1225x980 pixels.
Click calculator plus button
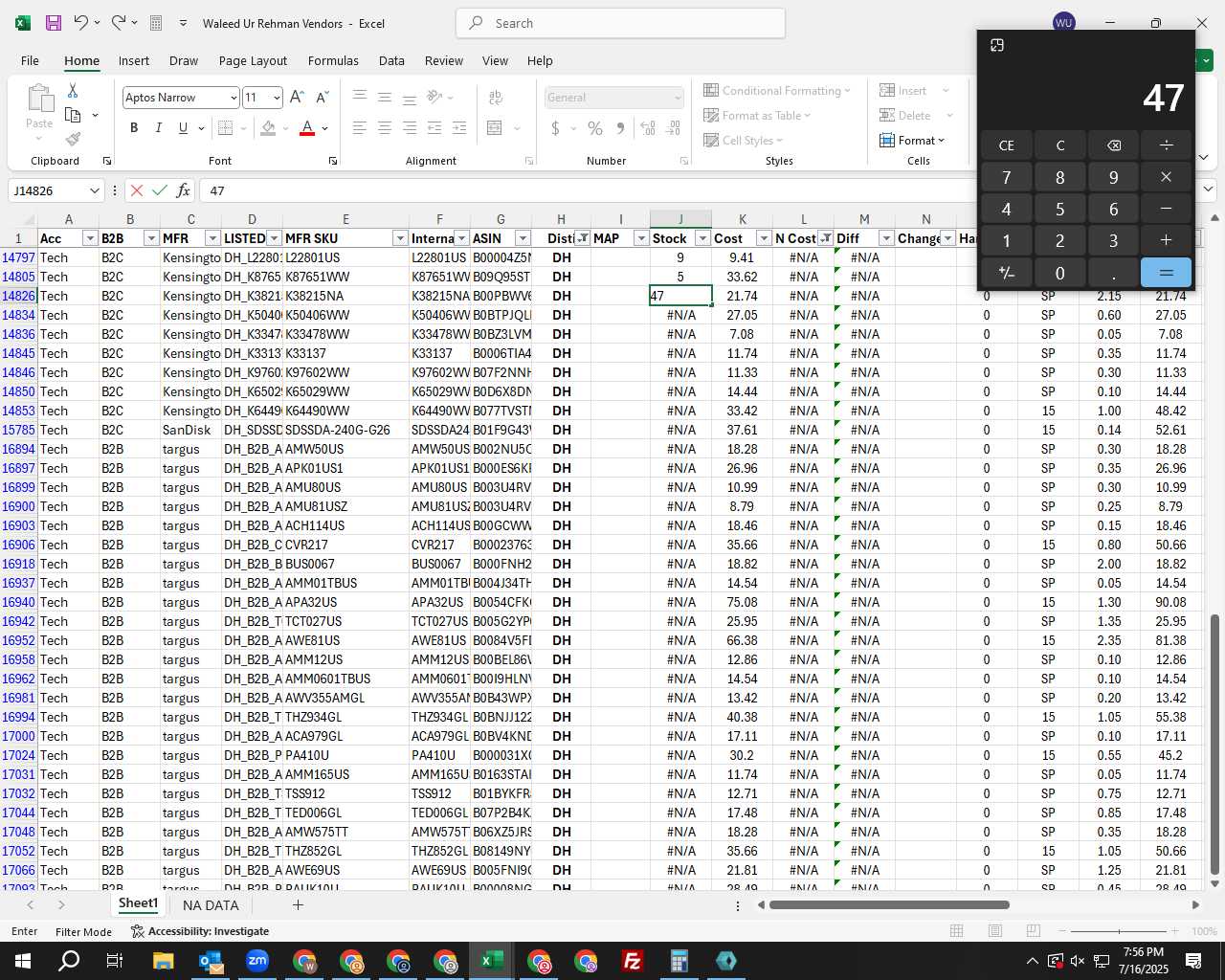(x=1166, y=241)
